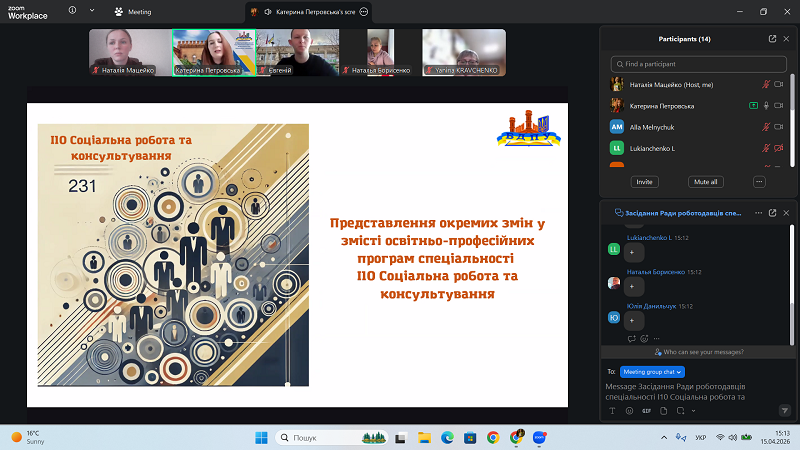Send chat message with arrow icon

coord(784,410)
